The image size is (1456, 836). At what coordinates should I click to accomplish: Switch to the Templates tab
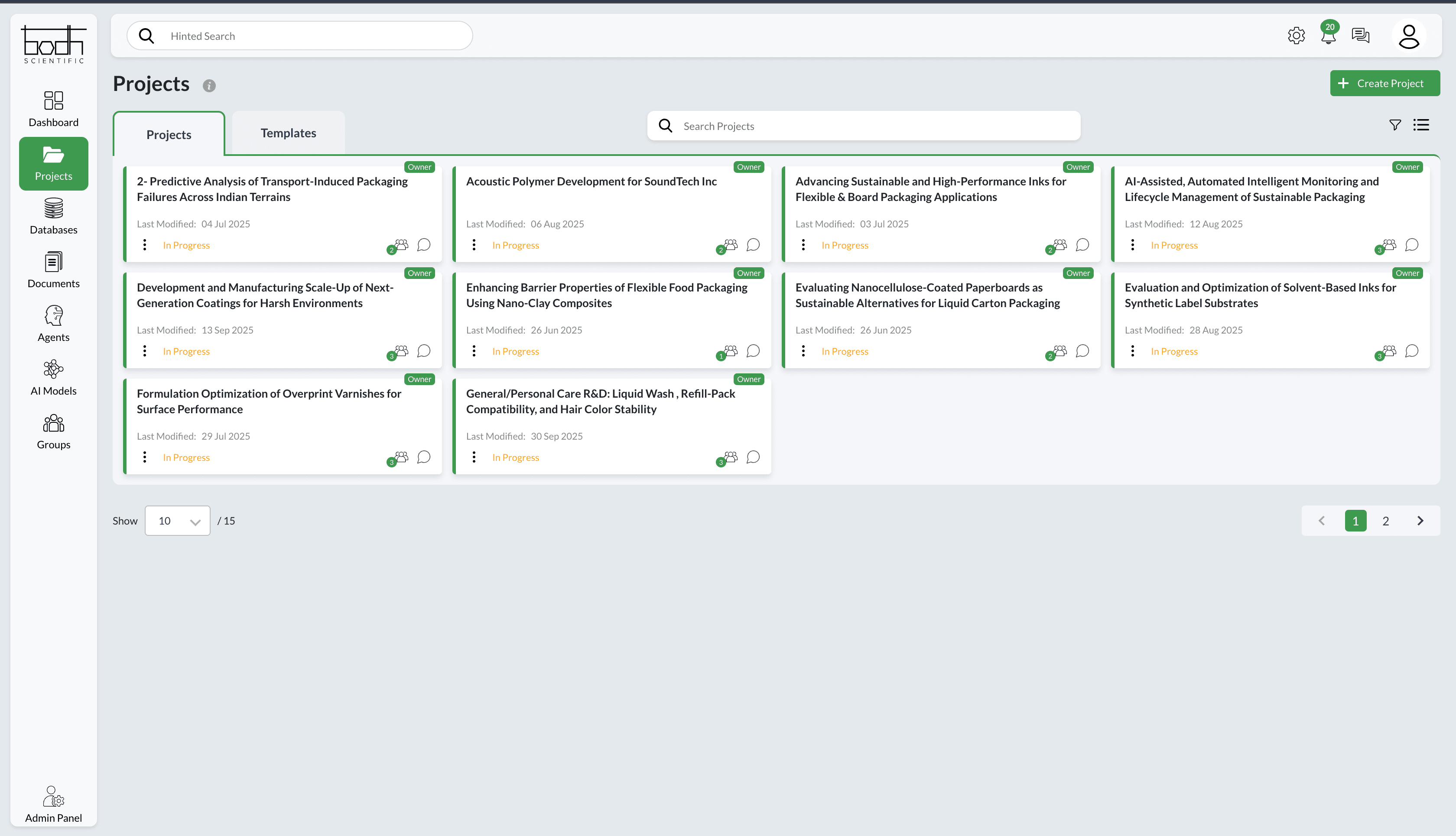coord(288,133)
